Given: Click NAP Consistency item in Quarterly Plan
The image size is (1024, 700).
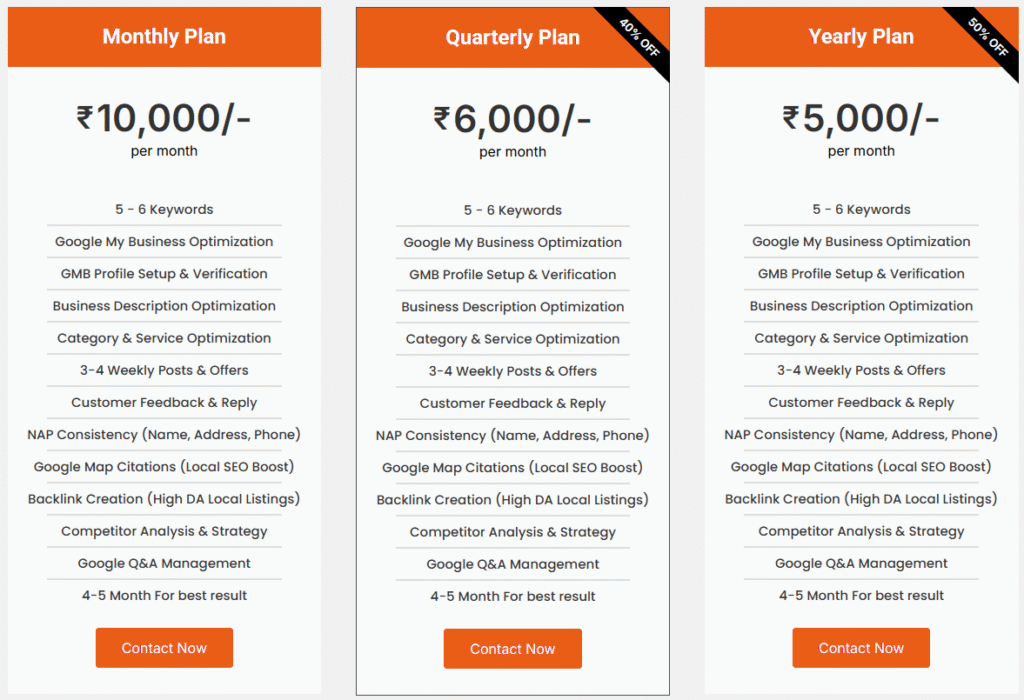Looking at the screenshot, I should tap(512, 435).
